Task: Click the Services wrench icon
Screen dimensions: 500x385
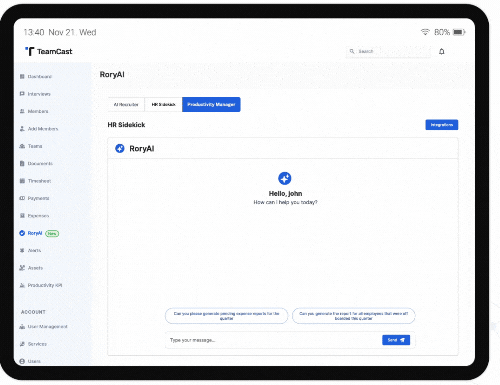Action: pos(22,344)
